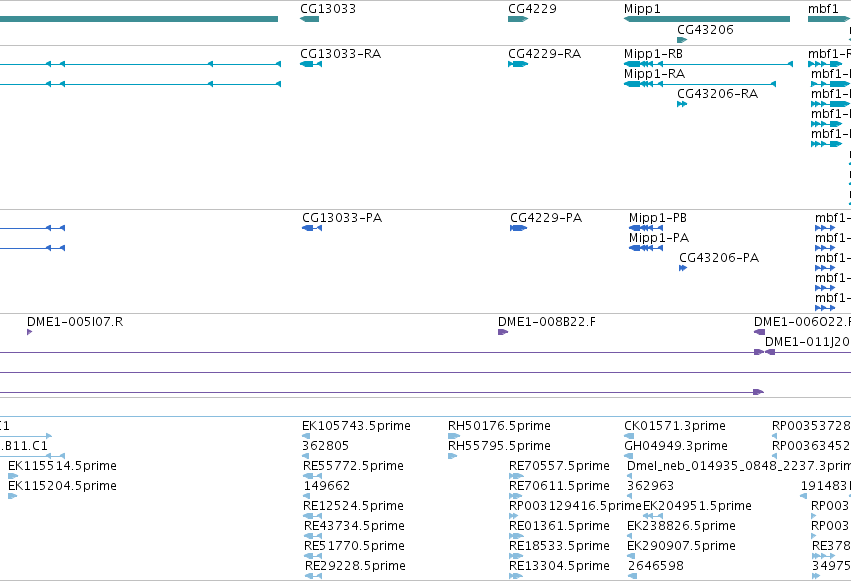
Task: Select the RE01361.5prime EST label
Action: point(559,526)
